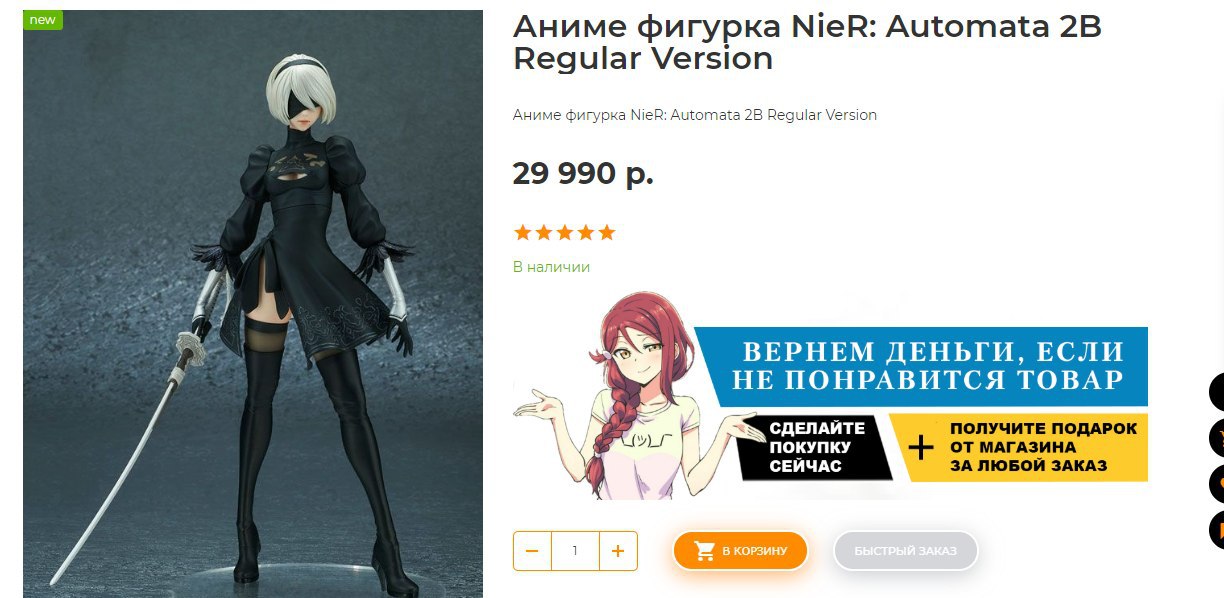Select the first rating star
Image resolution: width=1224 pixels, height=598 pixels.
522,233
